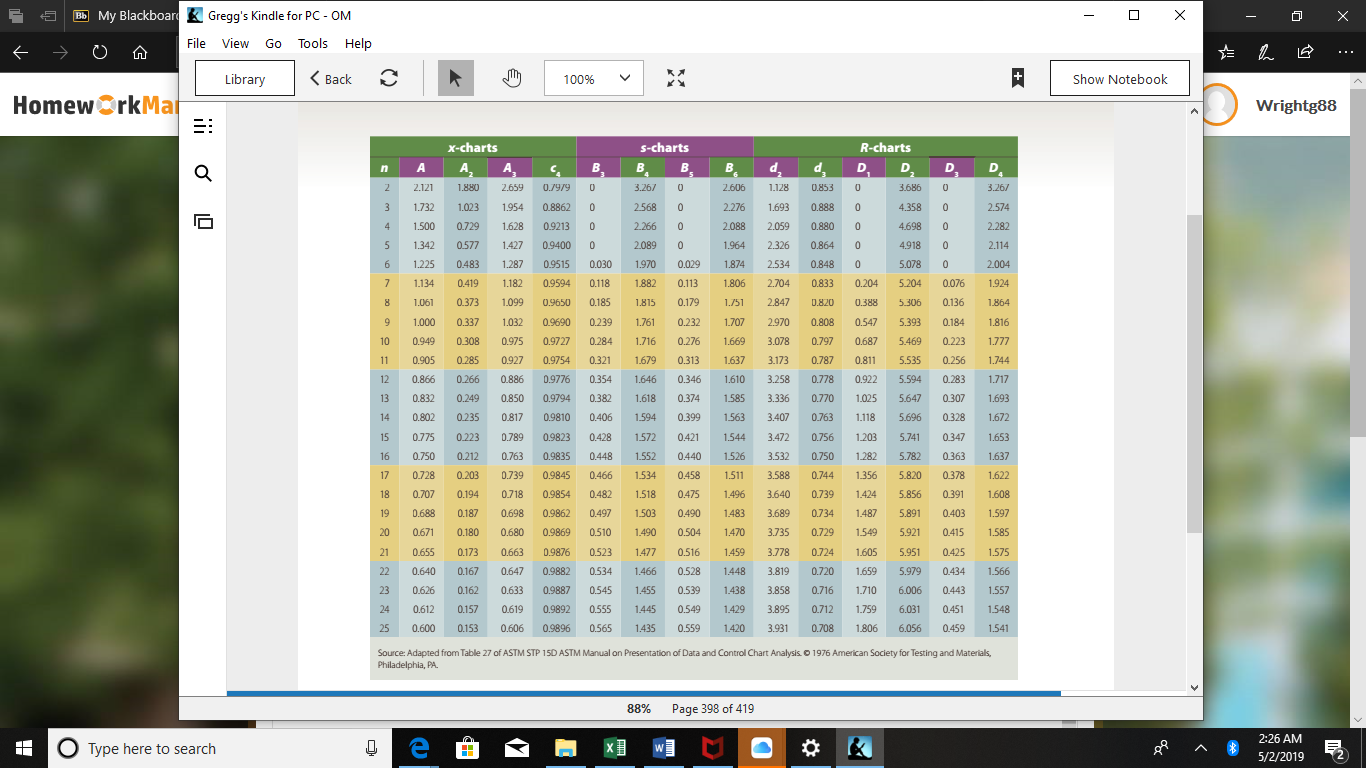The image size is (1366, 768).
Task: Enter full screen reading mode
Action: (x=676, y=78)
